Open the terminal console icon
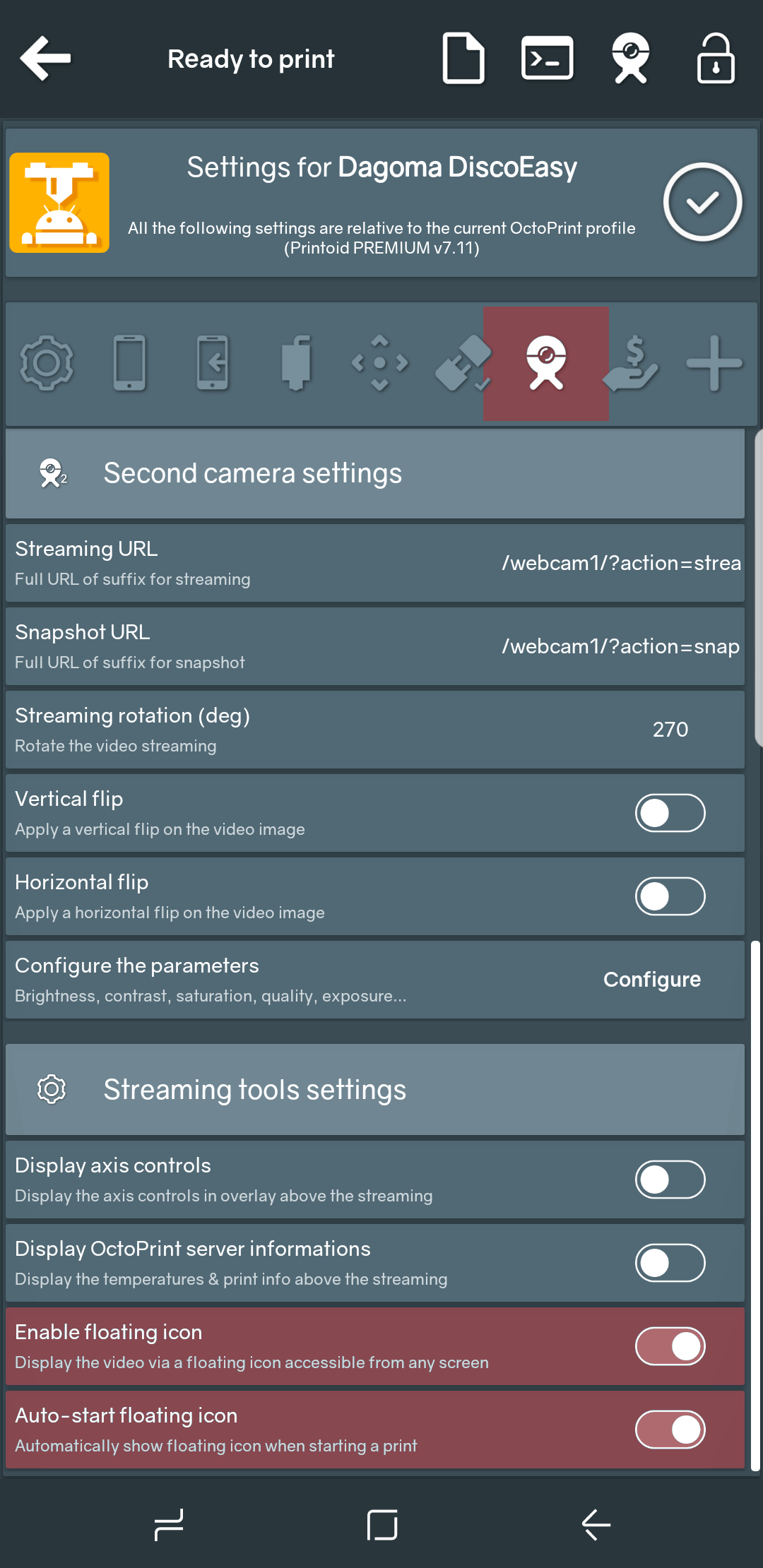Screen dimensions: 763x1568 (x=547, y=59)
